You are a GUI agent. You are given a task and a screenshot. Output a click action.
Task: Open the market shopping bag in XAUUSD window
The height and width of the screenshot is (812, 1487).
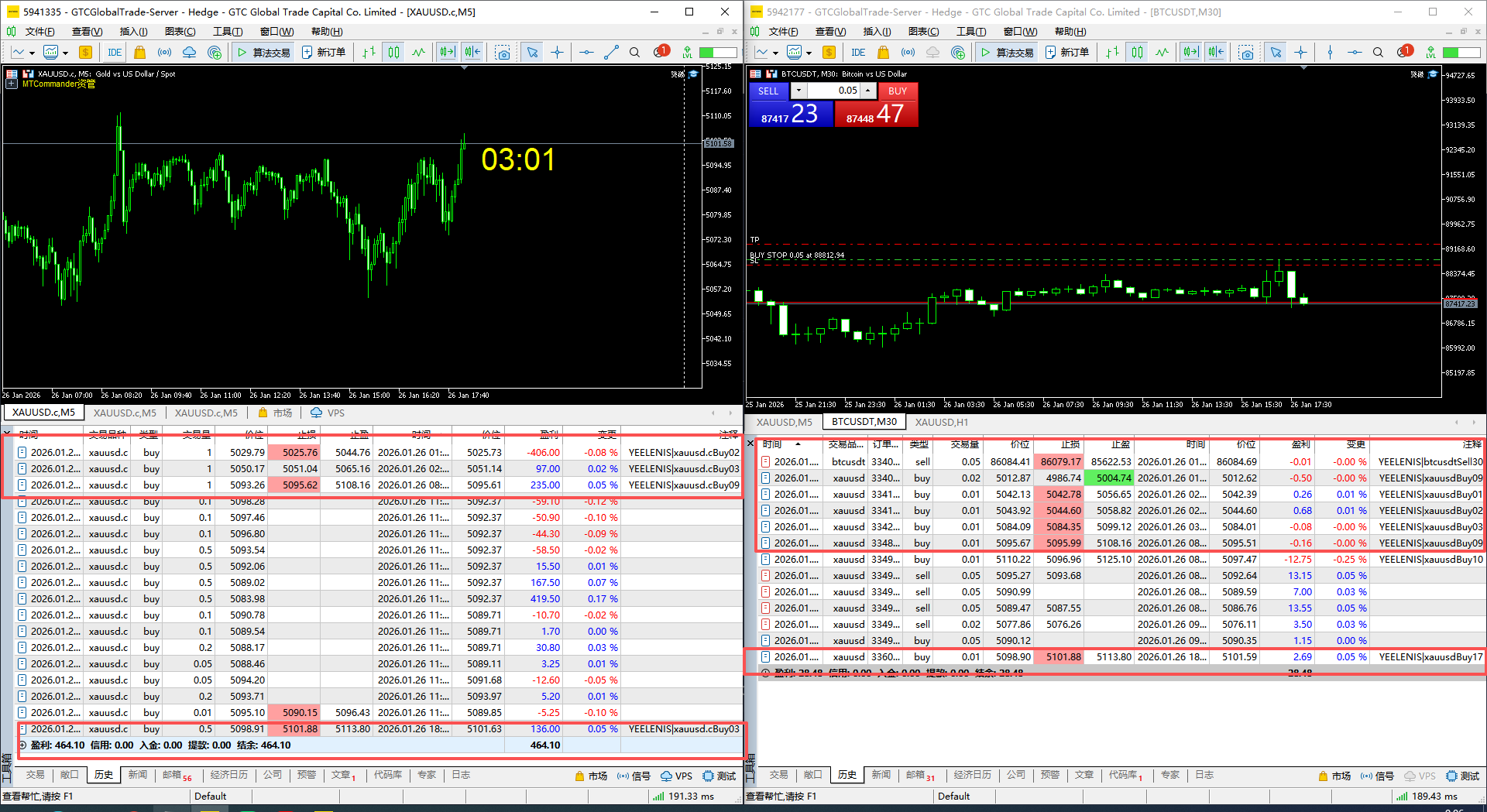pos(139,53)
